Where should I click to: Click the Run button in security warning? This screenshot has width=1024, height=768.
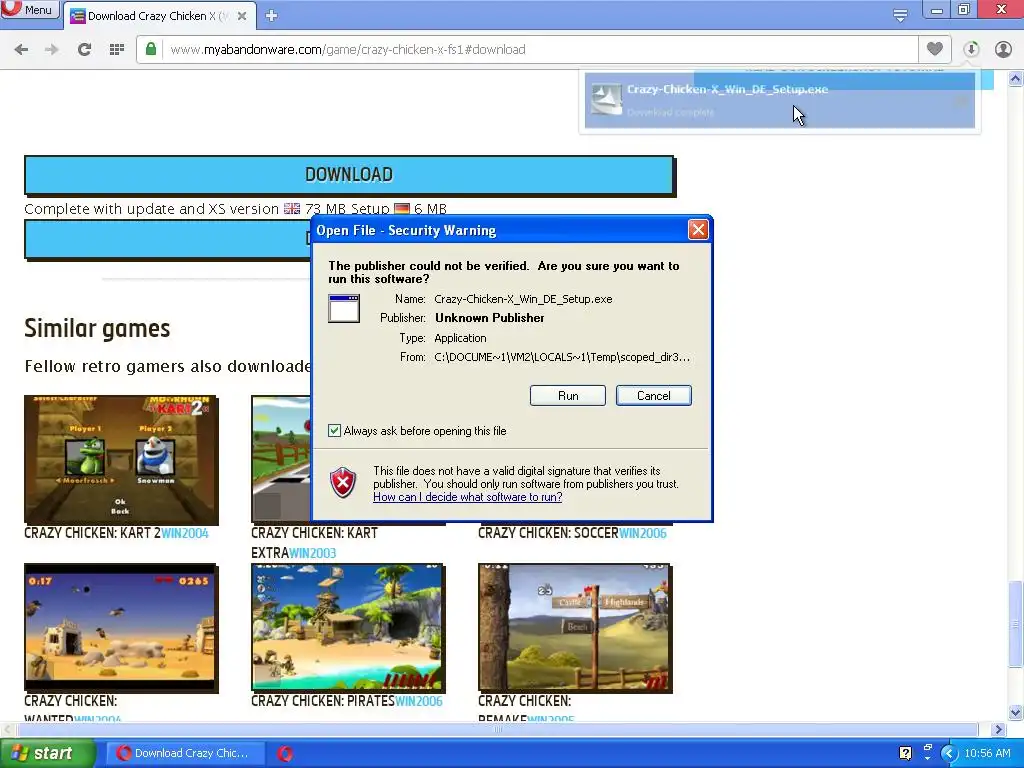pos(568,396)
